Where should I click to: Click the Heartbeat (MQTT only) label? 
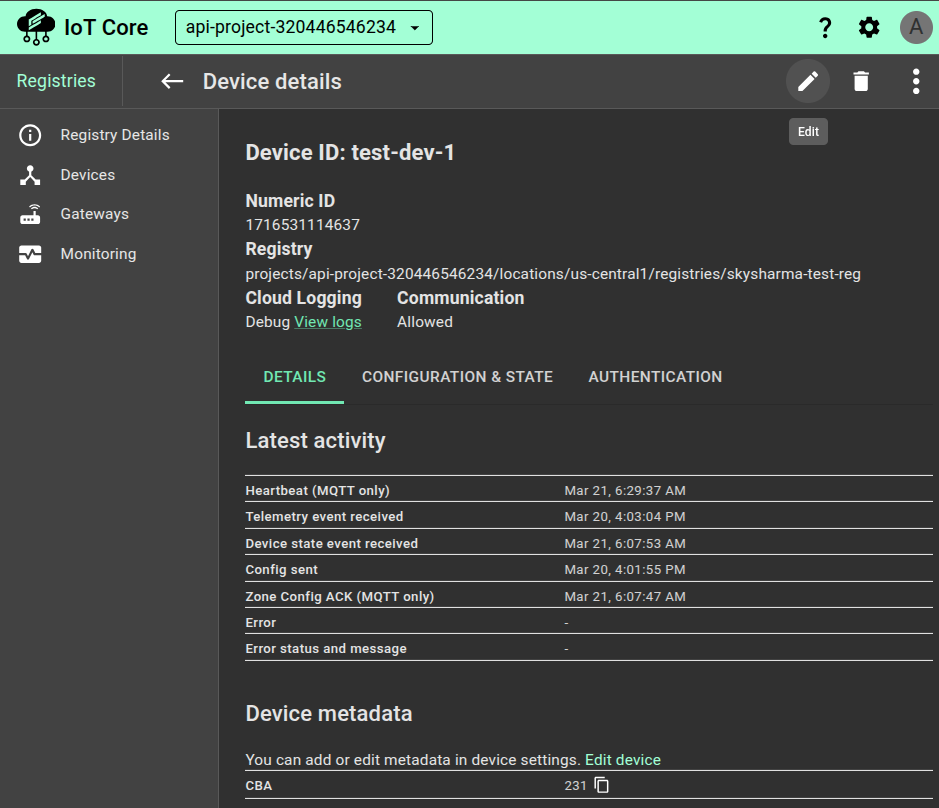point(317,491)
